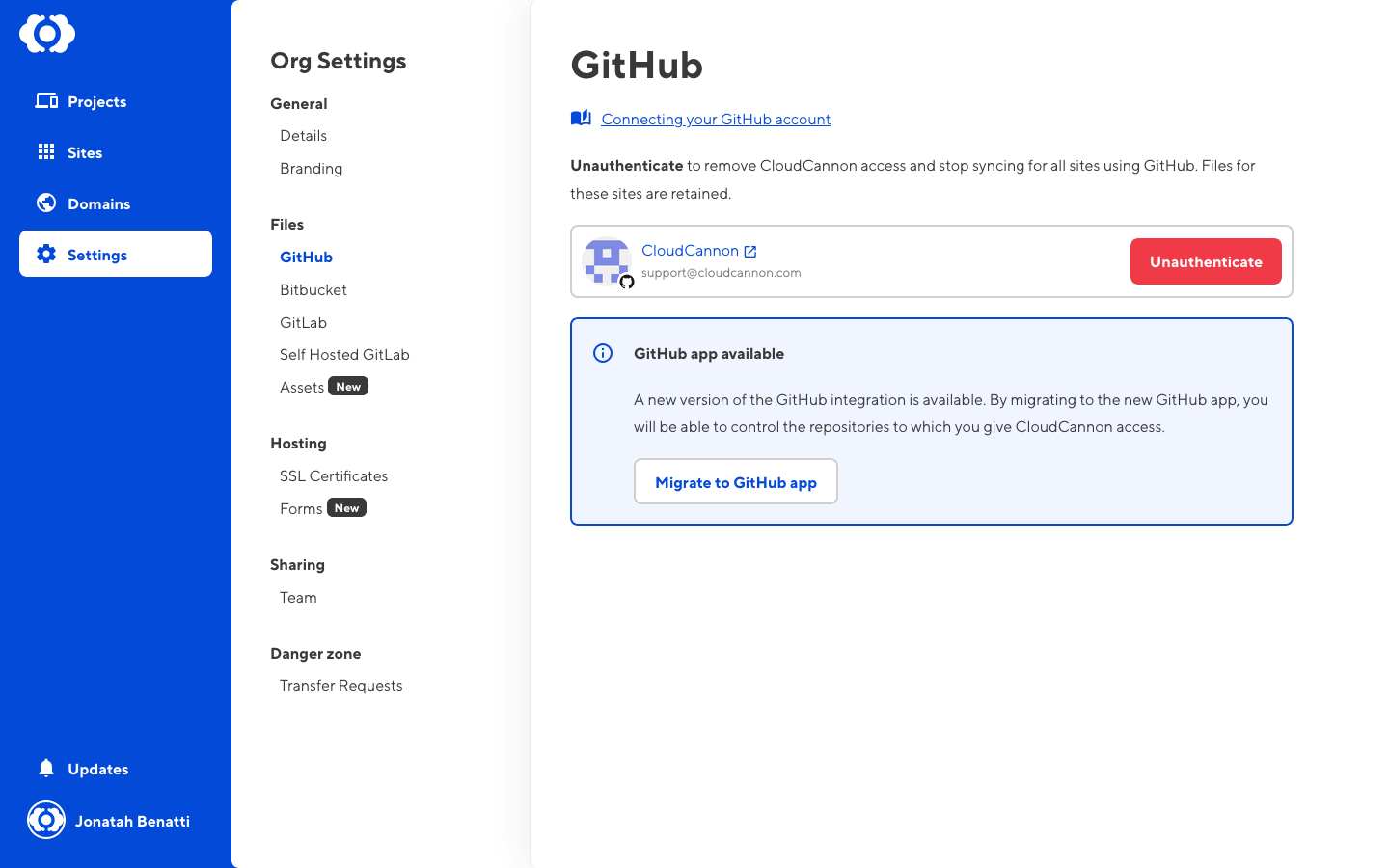Image resolution: width=1389 pixels, height=868 pixels.
Task: Open Bitbucket settings
Action: click(x=313, y=290)
